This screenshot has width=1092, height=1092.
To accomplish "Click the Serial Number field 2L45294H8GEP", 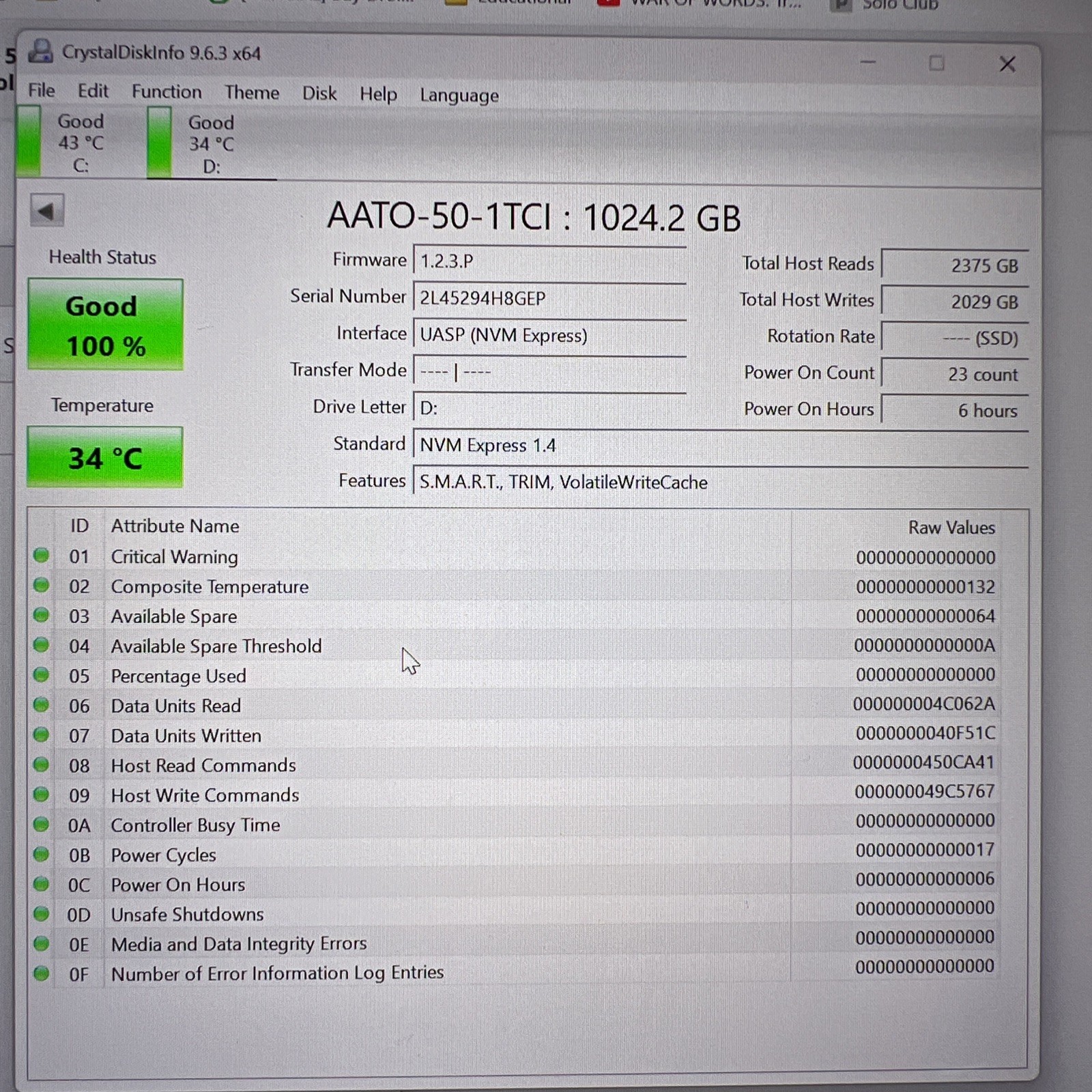I will 549,298.
